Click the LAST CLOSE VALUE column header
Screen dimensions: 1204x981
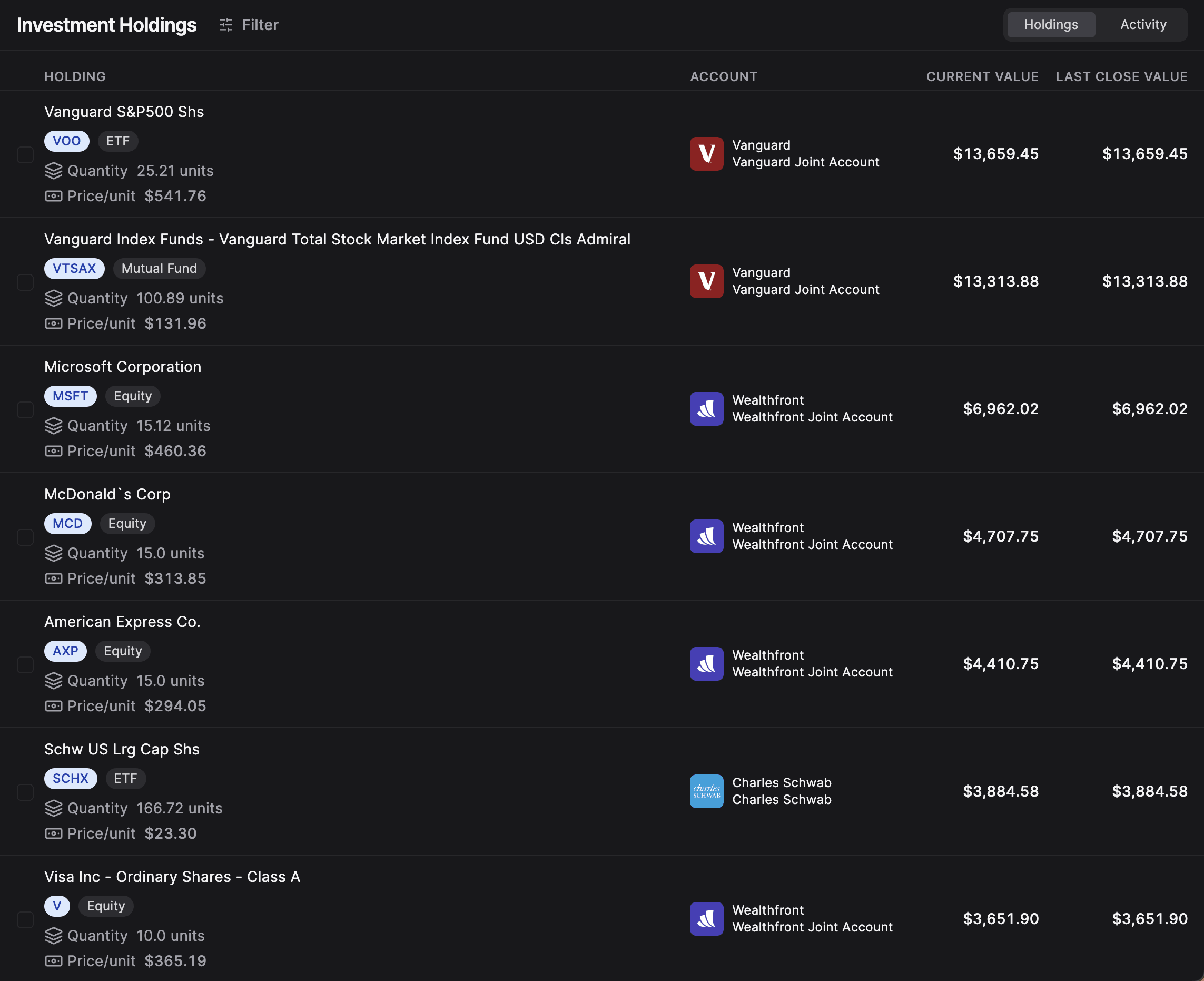(x=1121, y=77)
